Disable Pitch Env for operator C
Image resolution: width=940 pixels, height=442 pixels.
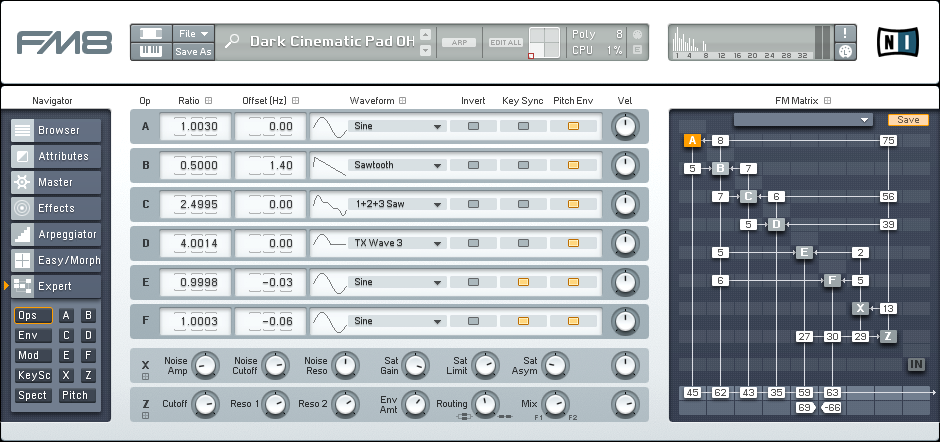(x=573, y=204)
